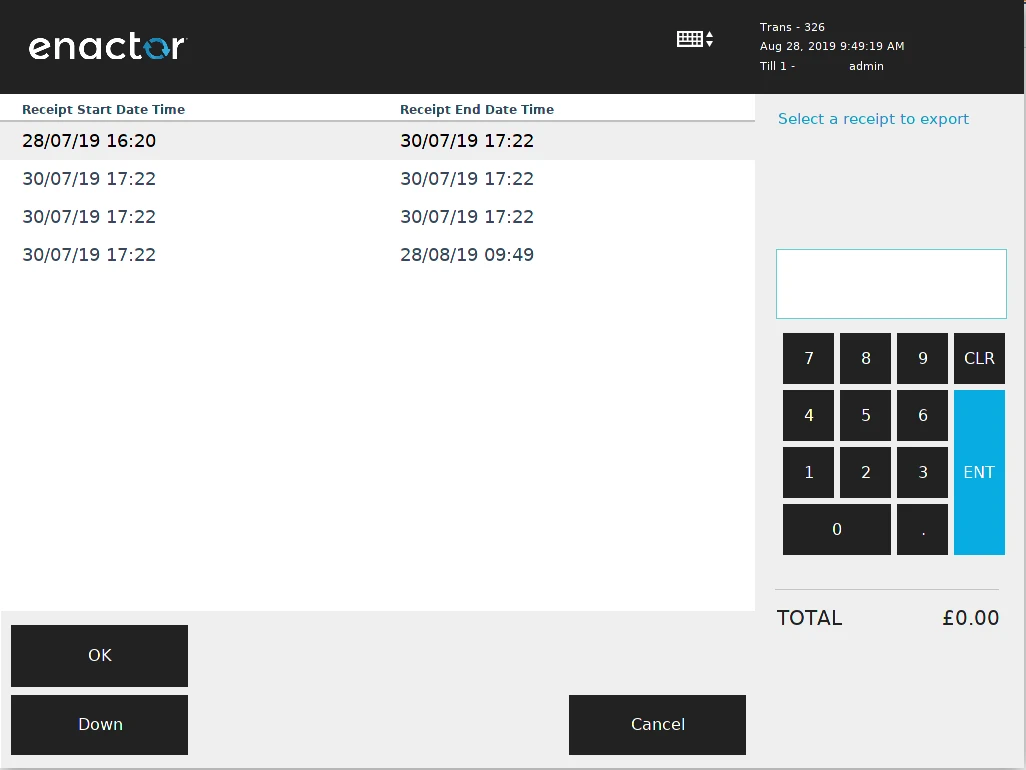
Task: Tap digit 5 on the keypad
Action: [x=865, y=415]
